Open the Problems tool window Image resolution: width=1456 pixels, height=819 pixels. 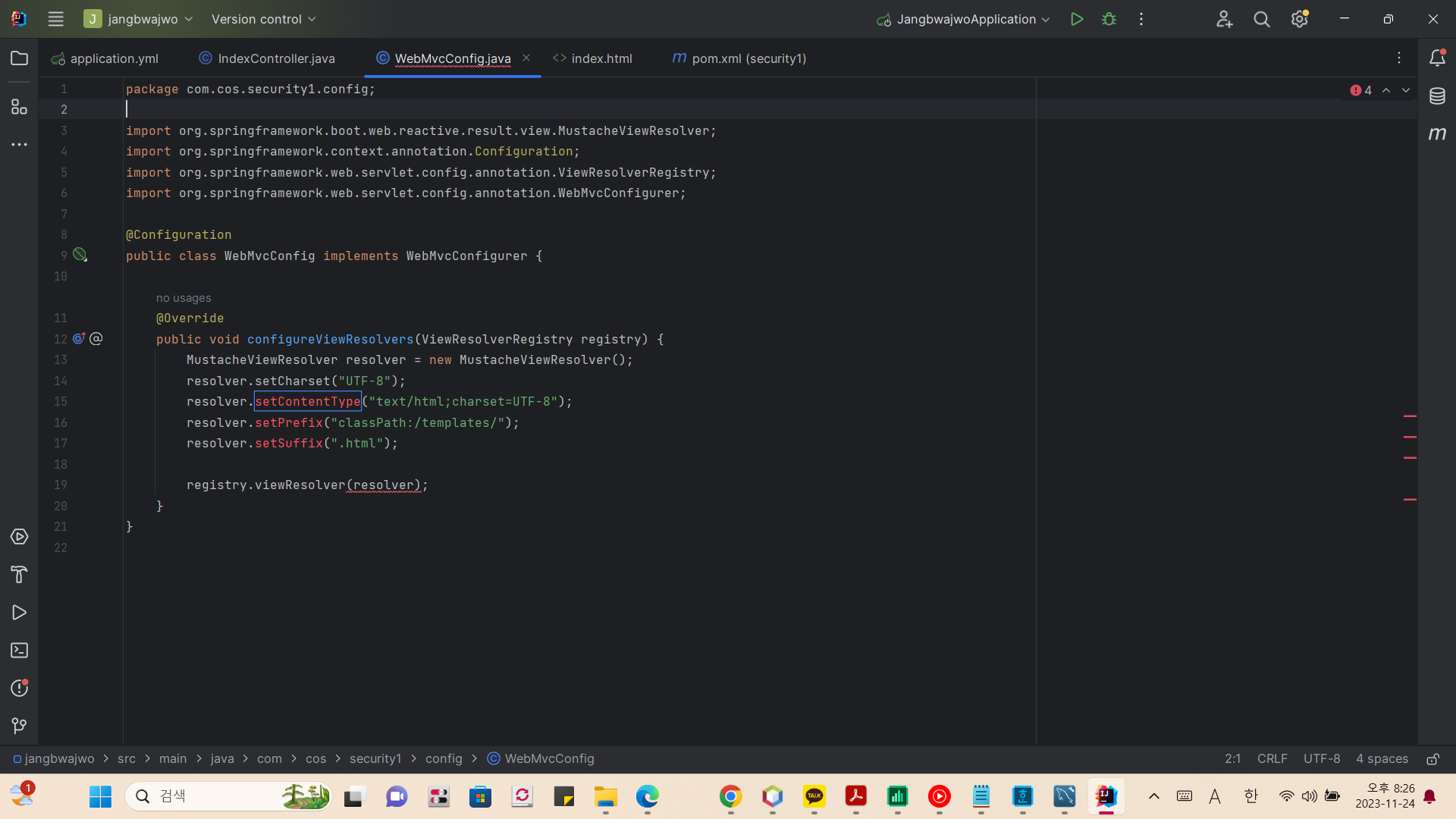tap(20, 688)
